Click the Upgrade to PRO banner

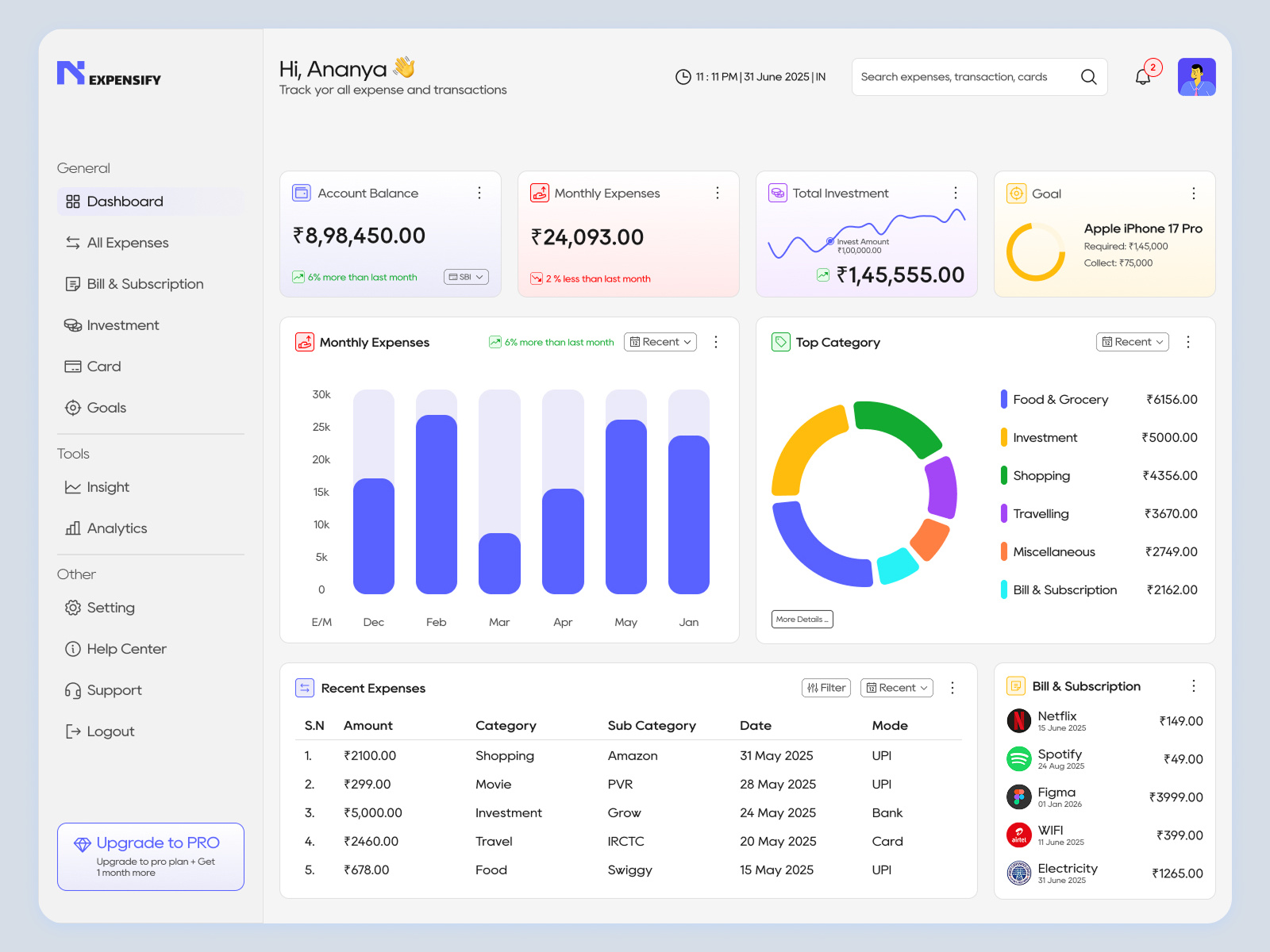151,857
